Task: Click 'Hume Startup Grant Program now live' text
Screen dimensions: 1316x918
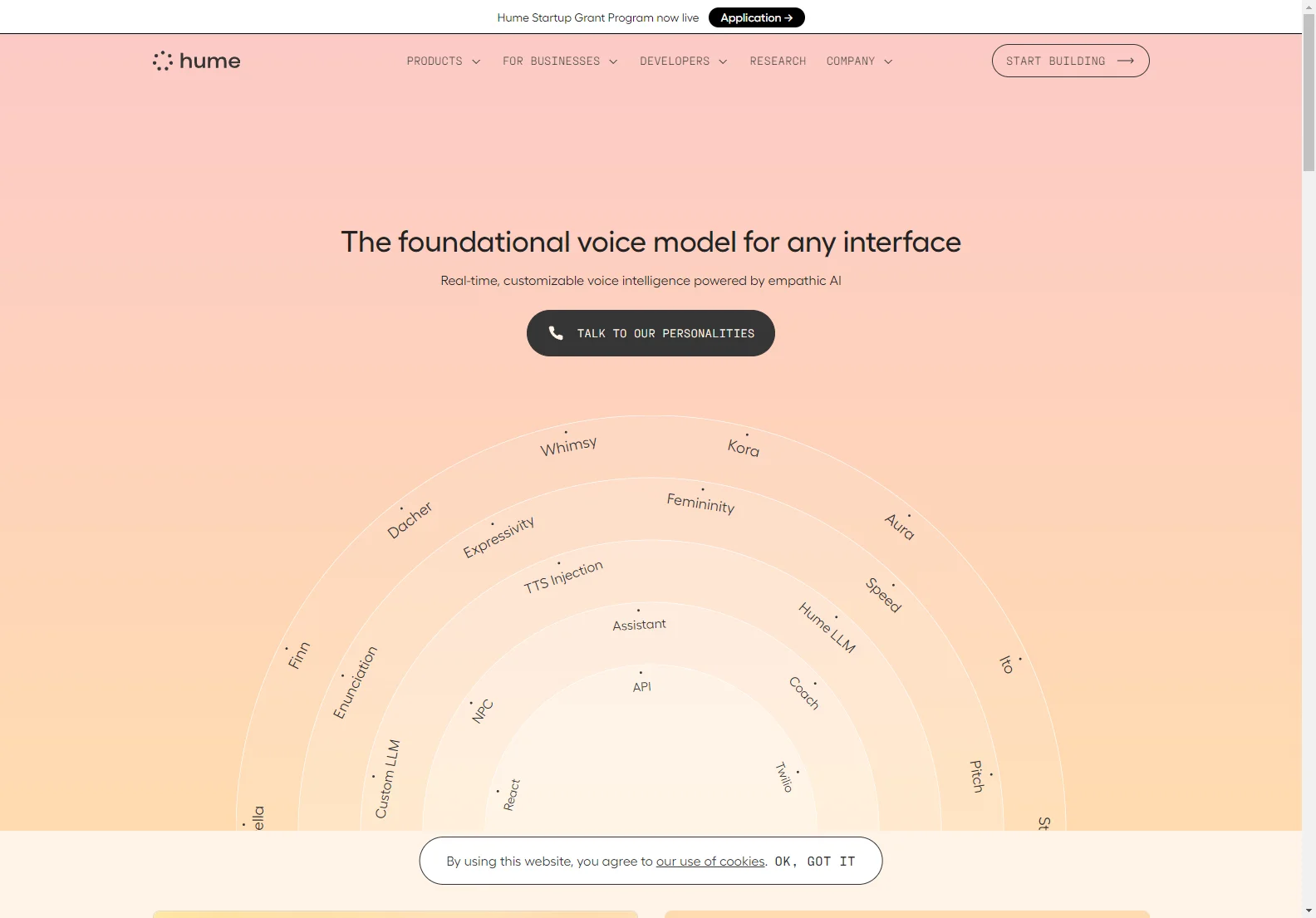Action: tap(597, 17)
